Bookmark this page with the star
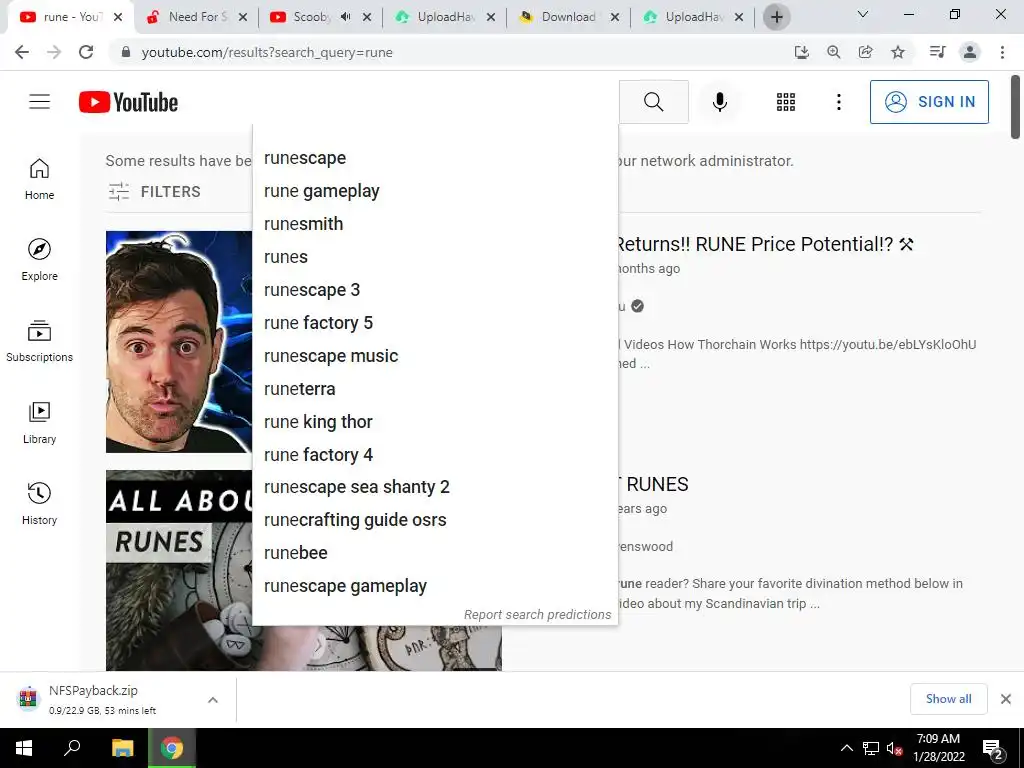1024x768 pixels. (x=898, y=52)
